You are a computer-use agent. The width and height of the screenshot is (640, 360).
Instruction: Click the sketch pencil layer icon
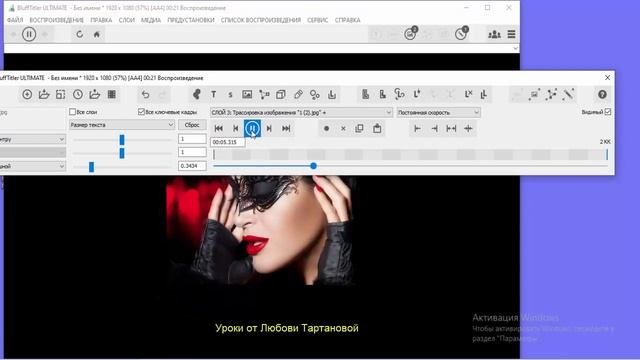[298, 95]
